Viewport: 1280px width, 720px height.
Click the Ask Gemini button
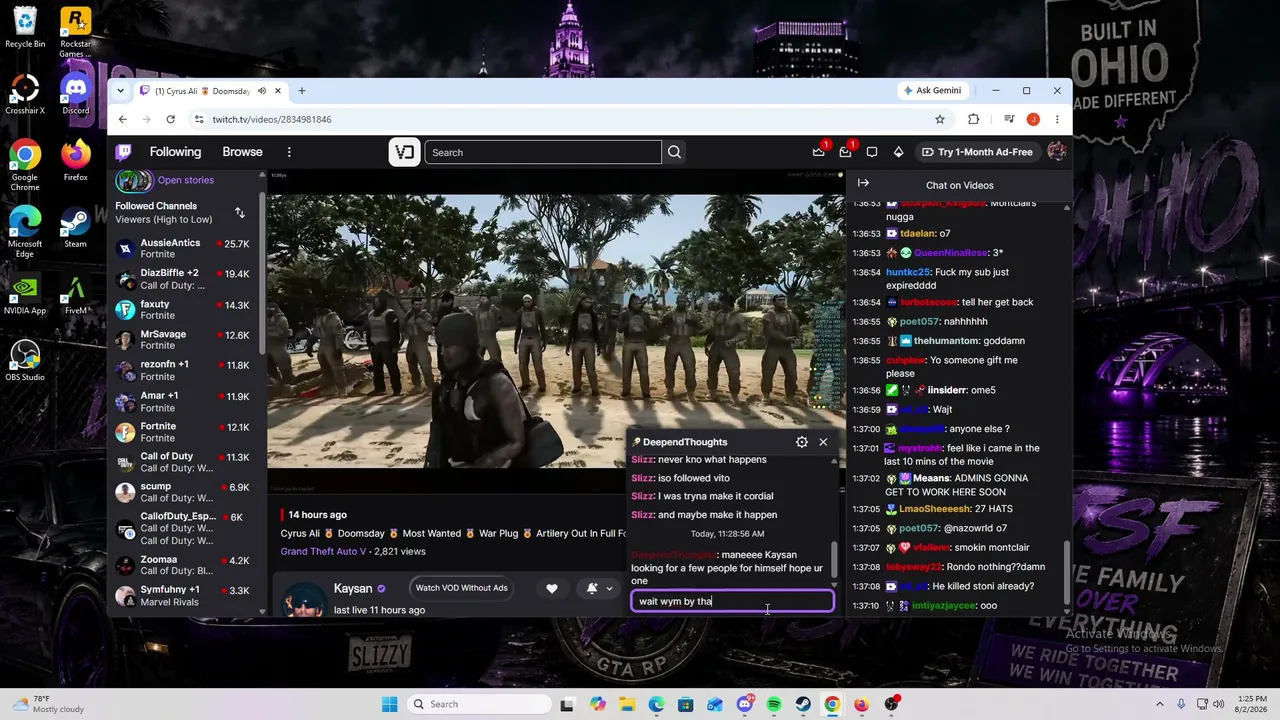click(x=932, y=91)
